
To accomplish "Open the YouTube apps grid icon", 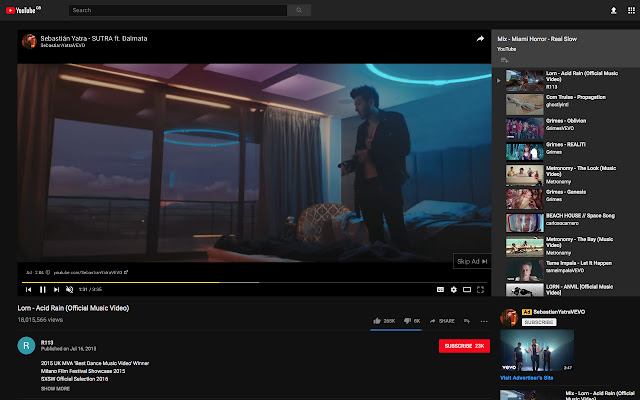I will coord(631,11).
